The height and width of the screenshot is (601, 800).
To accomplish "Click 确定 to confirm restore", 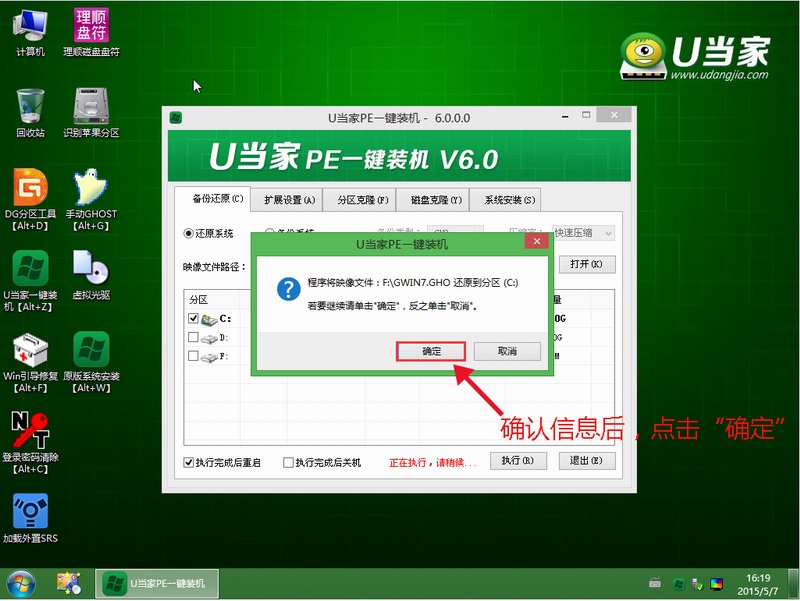I will pyautogui.click(x=431, y=352).
